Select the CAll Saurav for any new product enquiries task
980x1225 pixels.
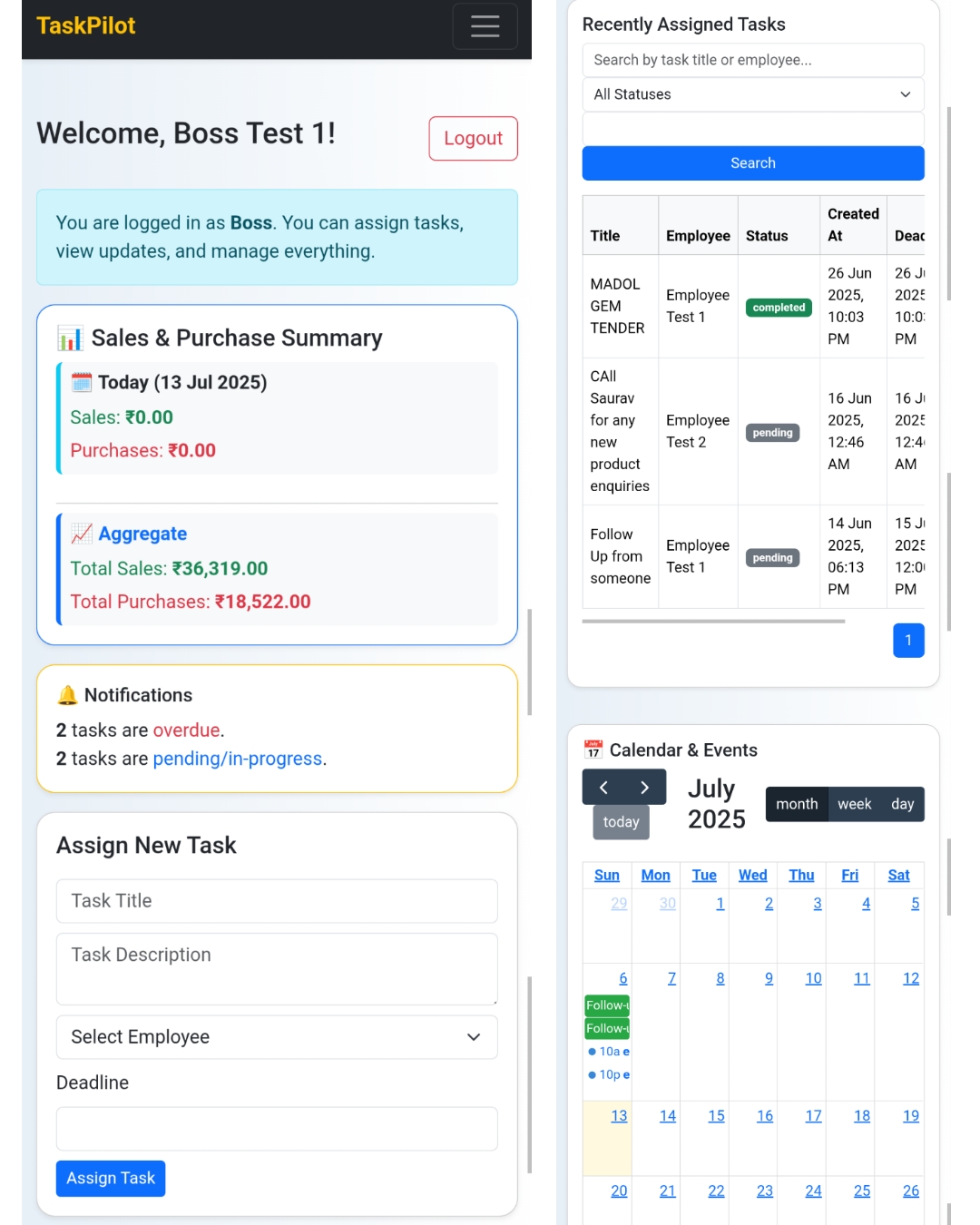620,431
